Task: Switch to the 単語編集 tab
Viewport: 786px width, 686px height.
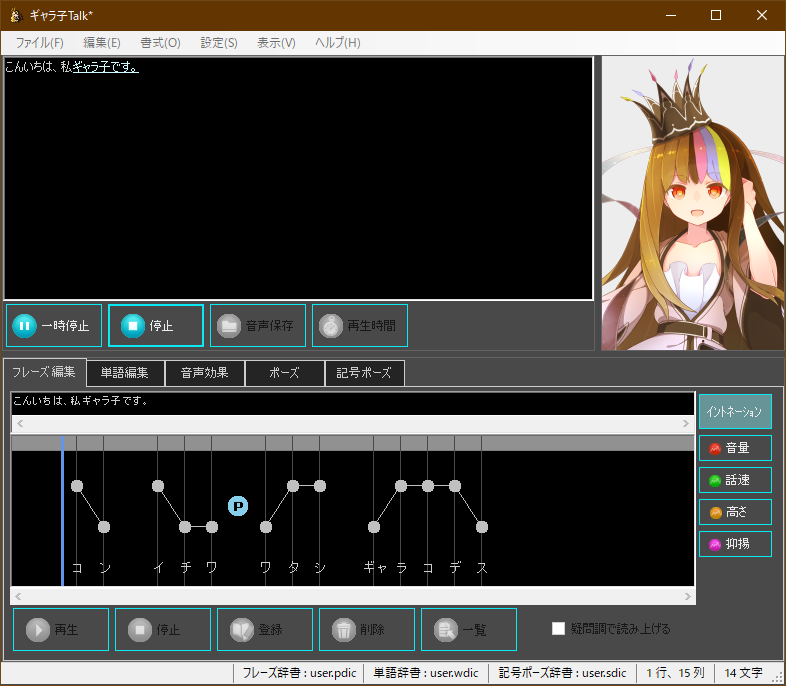Action: [x=125, y=373]
